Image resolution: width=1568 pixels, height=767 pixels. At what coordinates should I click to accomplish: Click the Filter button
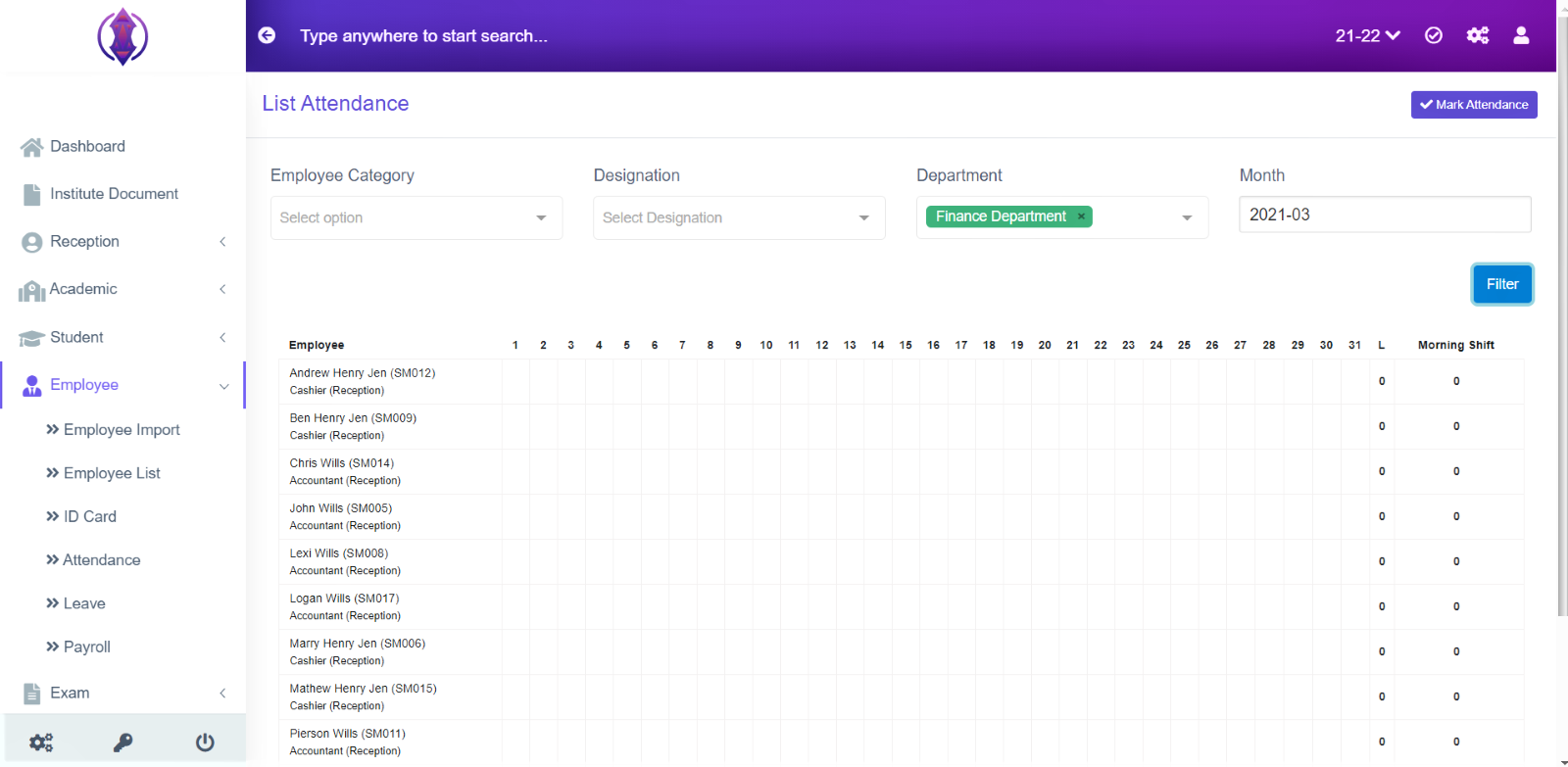(x=1502, y=284)
